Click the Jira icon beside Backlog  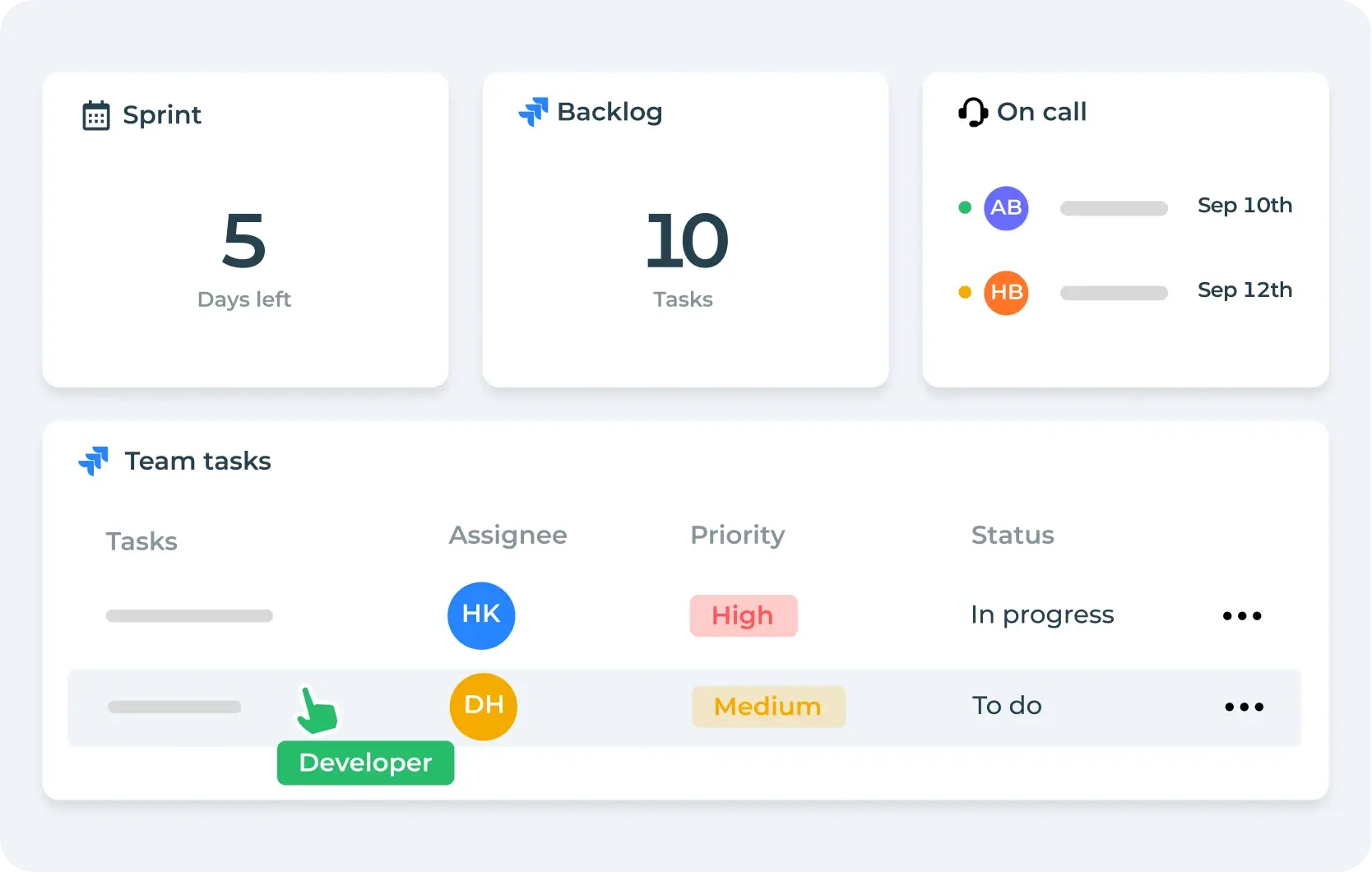click(x=532, y=112)
